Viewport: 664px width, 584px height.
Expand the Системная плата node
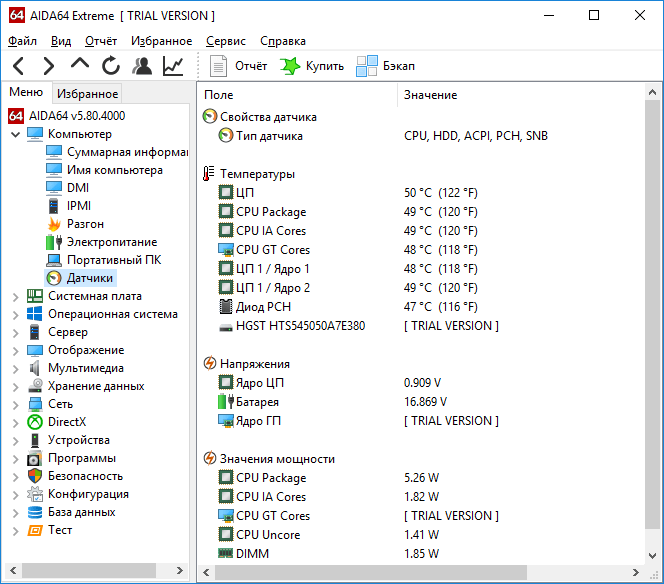[x=16, y=297]
